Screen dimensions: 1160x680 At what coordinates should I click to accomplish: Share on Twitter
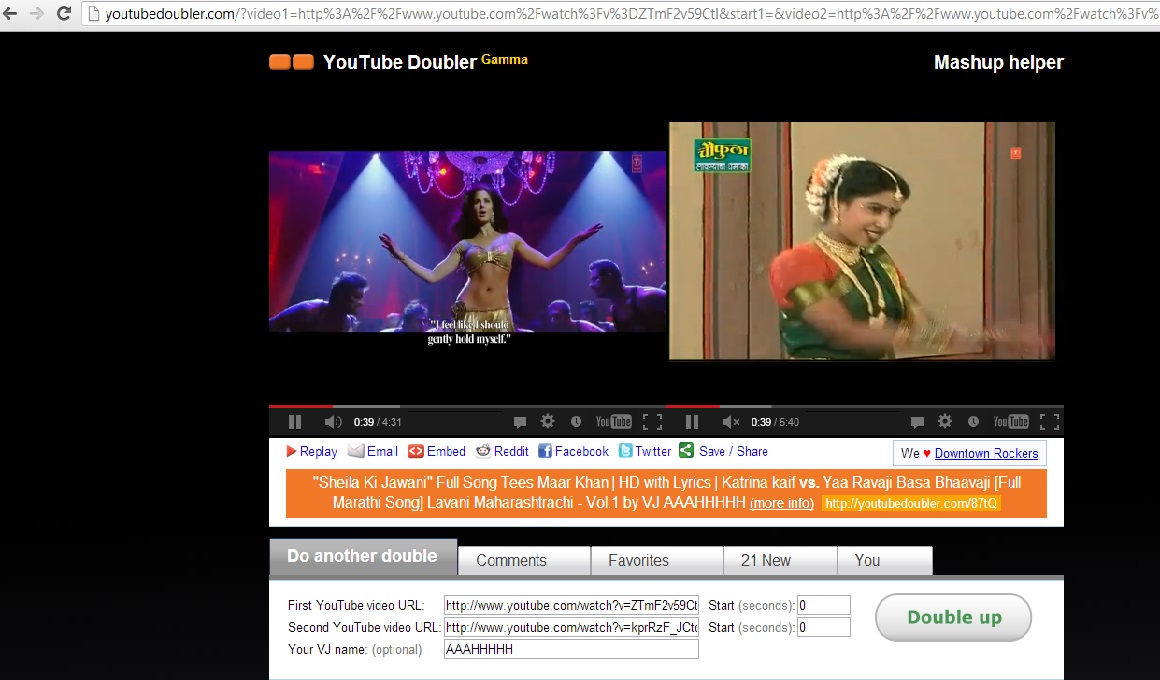[645, 451]
